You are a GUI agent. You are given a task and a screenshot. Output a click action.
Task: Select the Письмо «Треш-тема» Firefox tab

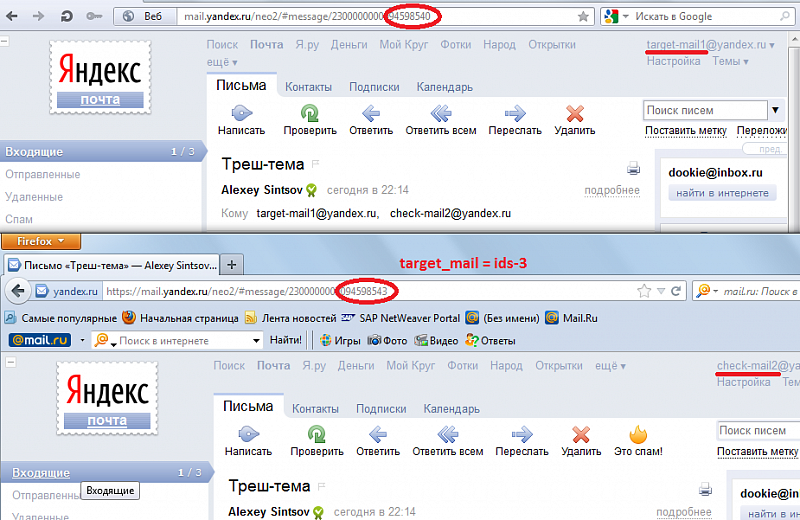point(113,265)
